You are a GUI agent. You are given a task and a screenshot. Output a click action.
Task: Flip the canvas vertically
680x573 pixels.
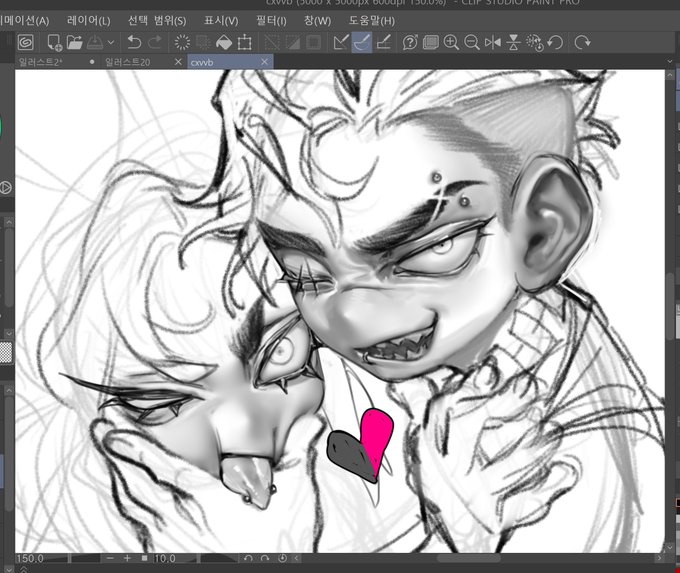click(513, 43)
